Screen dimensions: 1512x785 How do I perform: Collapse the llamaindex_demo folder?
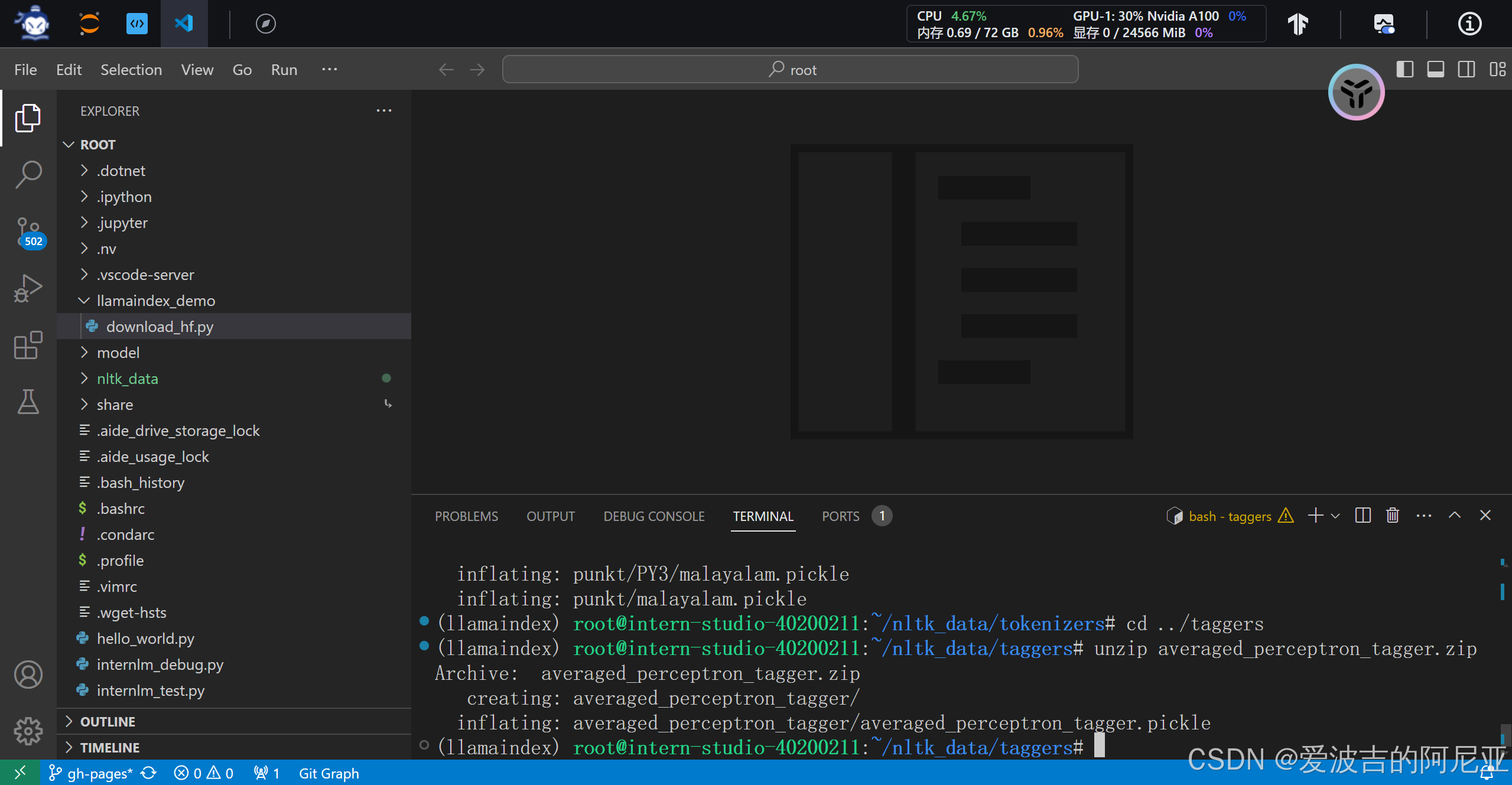(x=155, y=301)
